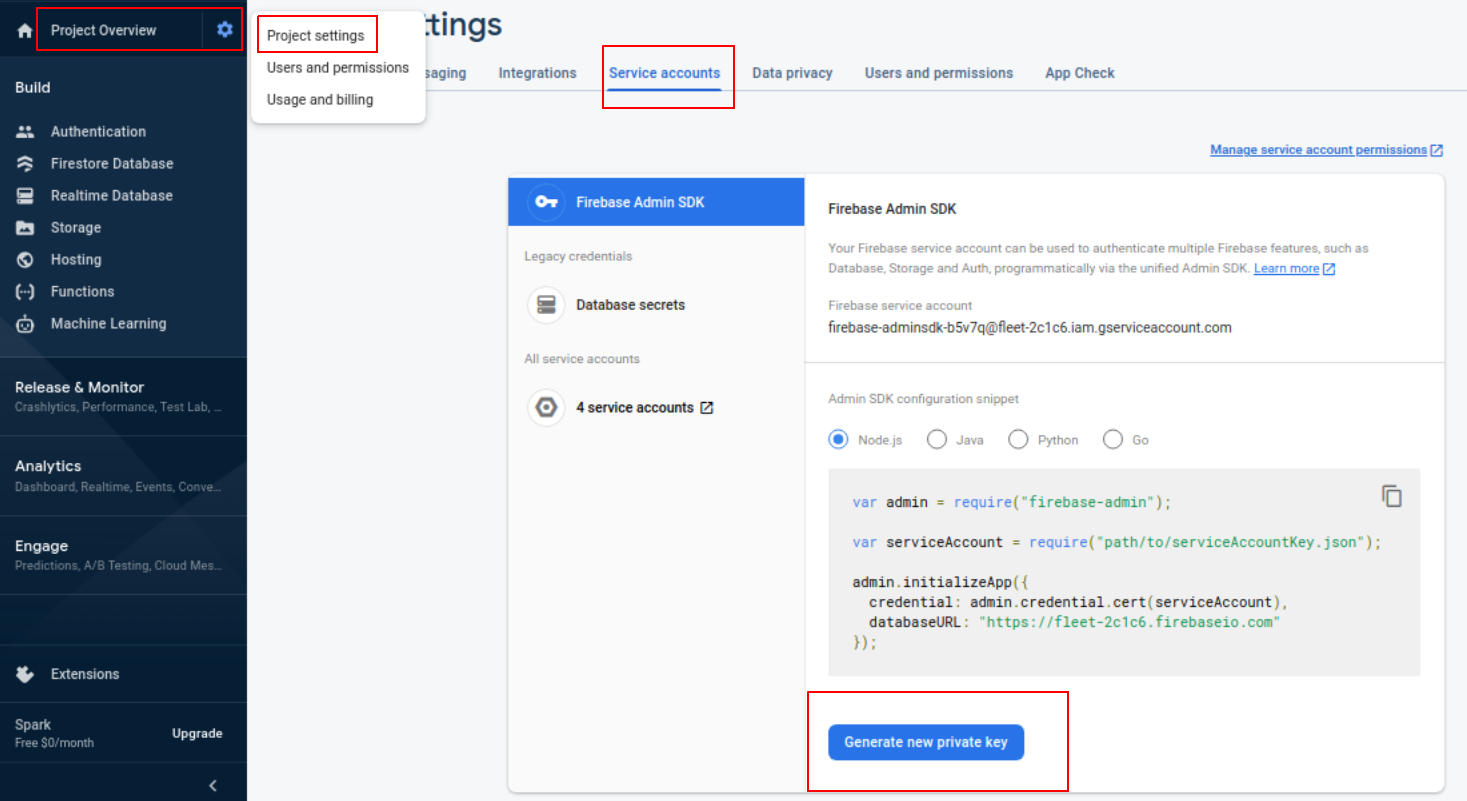Open the Learn more link
The width and height of the screenshot is (1467, 801).
point(1286,269)
